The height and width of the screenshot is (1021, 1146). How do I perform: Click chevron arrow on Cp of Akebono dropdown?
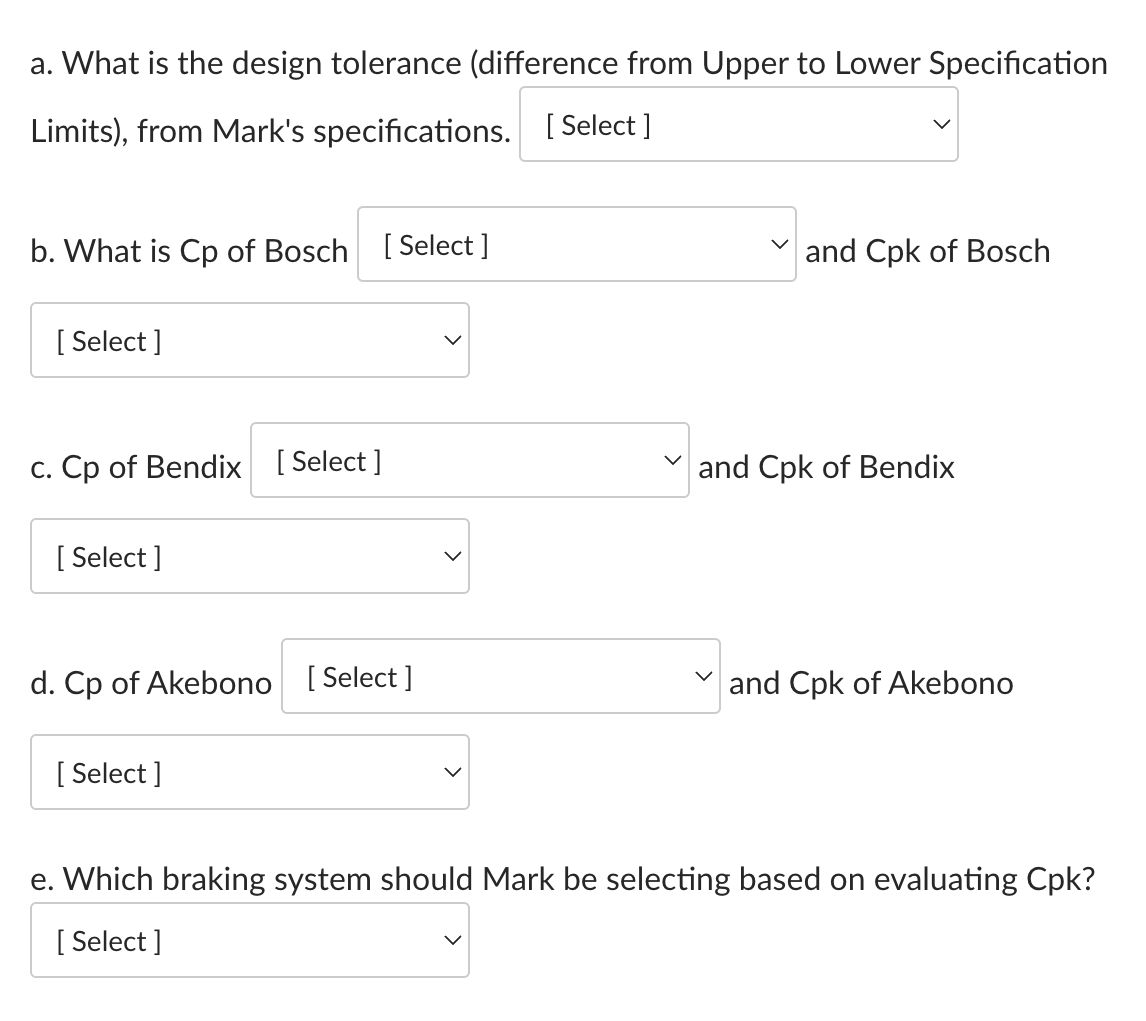coord(701,677)
